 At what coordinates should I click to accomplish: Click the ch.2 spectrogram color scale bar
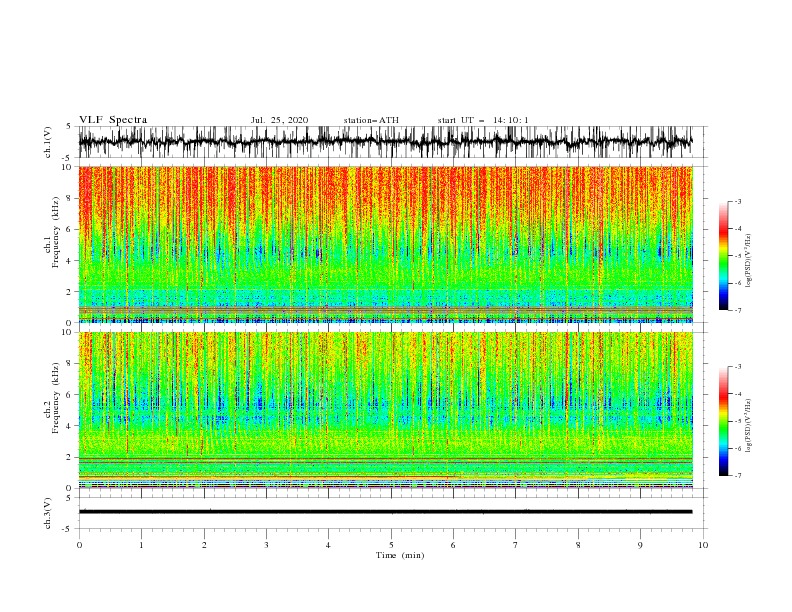723,421
